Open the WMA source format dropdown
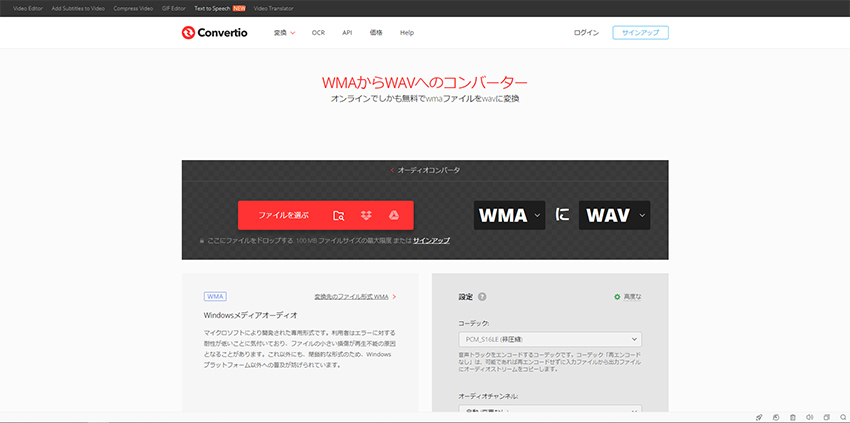 click(x=510, y=215)
